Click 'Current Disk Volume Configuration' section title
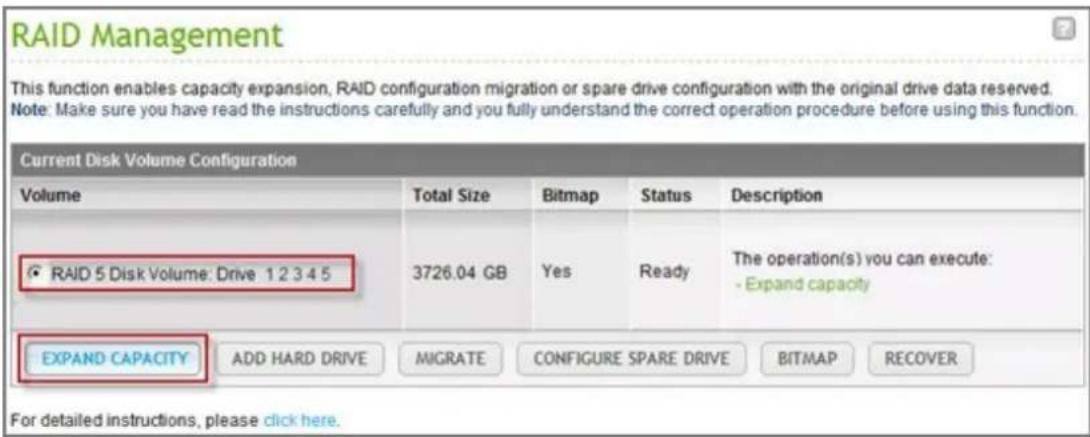The image size is (1090, 437). [158, 161]
